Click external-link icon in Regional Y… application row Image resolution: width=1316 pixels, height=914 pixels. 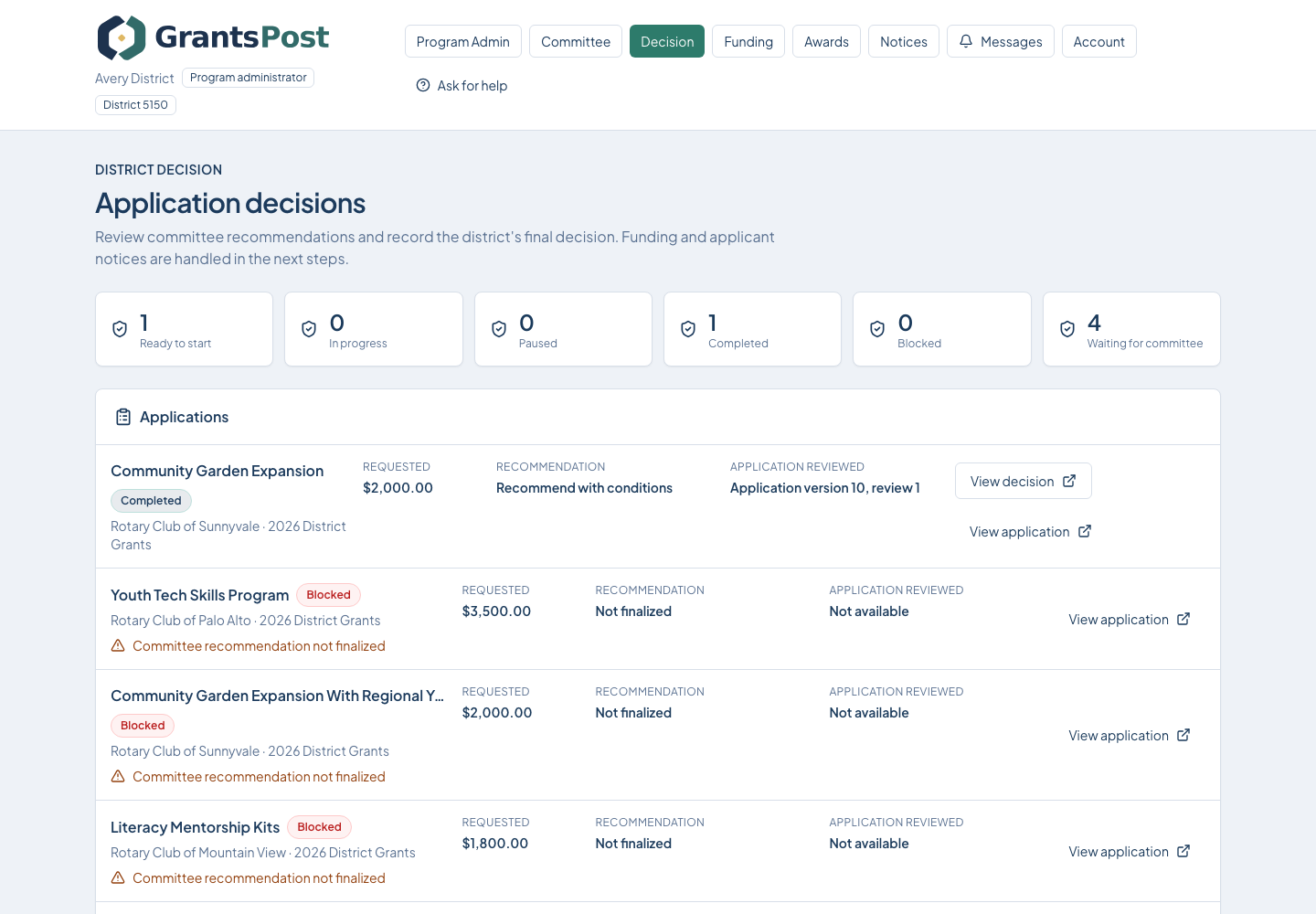point(1183,735)
